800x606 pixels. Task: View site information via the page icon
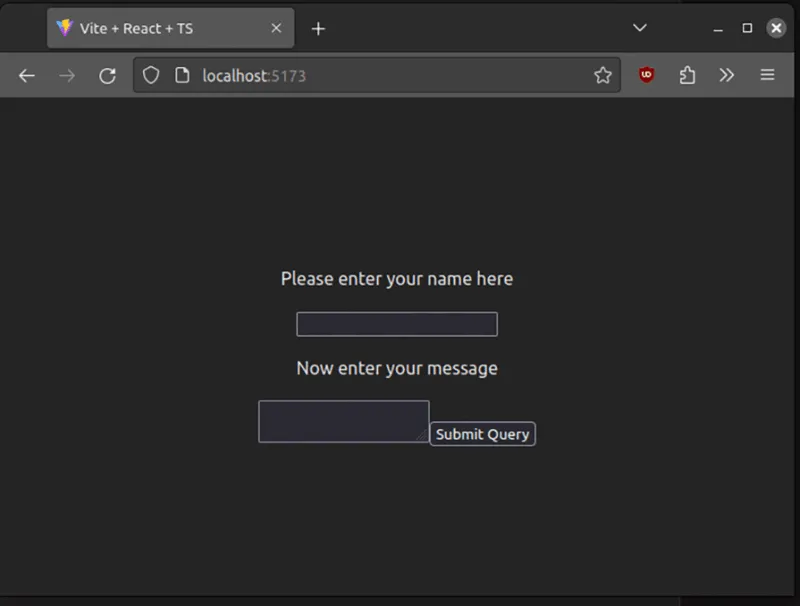[182, 75]
